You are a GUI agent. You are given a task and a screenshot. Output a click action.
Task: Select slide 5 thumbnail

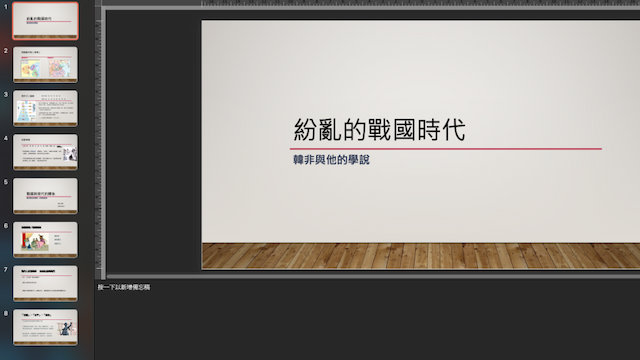point(45,196)
